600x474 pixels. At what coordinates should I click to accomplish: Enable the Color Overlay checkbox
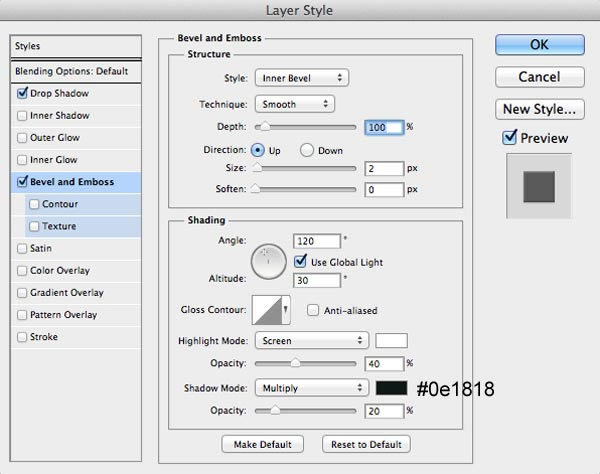click(22, 270)
